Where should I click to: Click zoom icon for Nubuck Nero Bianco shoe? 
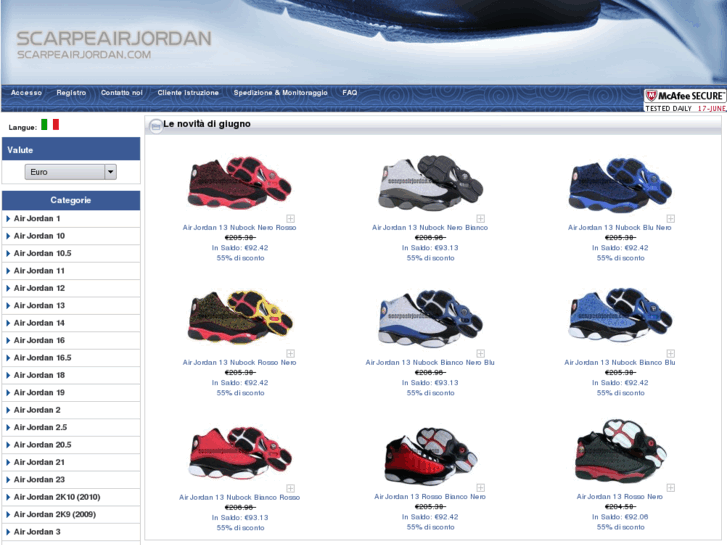pyautogui.click(x=481, y=218)
